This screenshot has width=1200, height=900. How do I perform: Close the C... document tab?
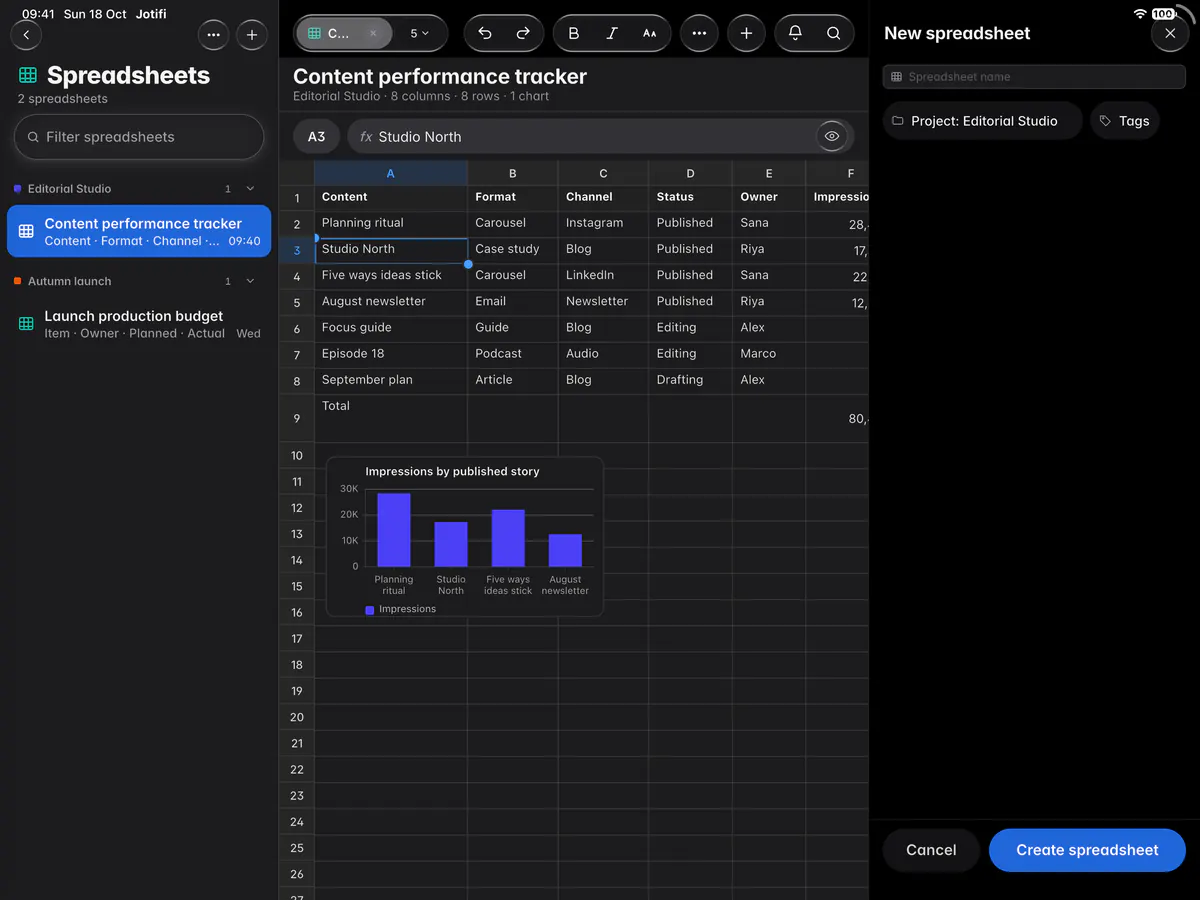(373, 33)
